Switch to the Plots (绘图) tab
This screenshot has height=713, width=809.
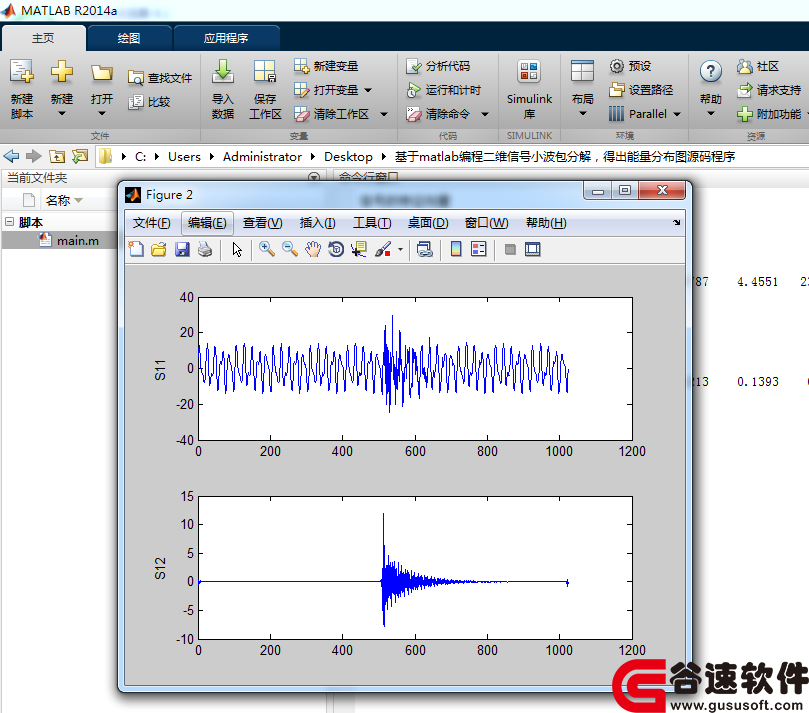point(128,38)
